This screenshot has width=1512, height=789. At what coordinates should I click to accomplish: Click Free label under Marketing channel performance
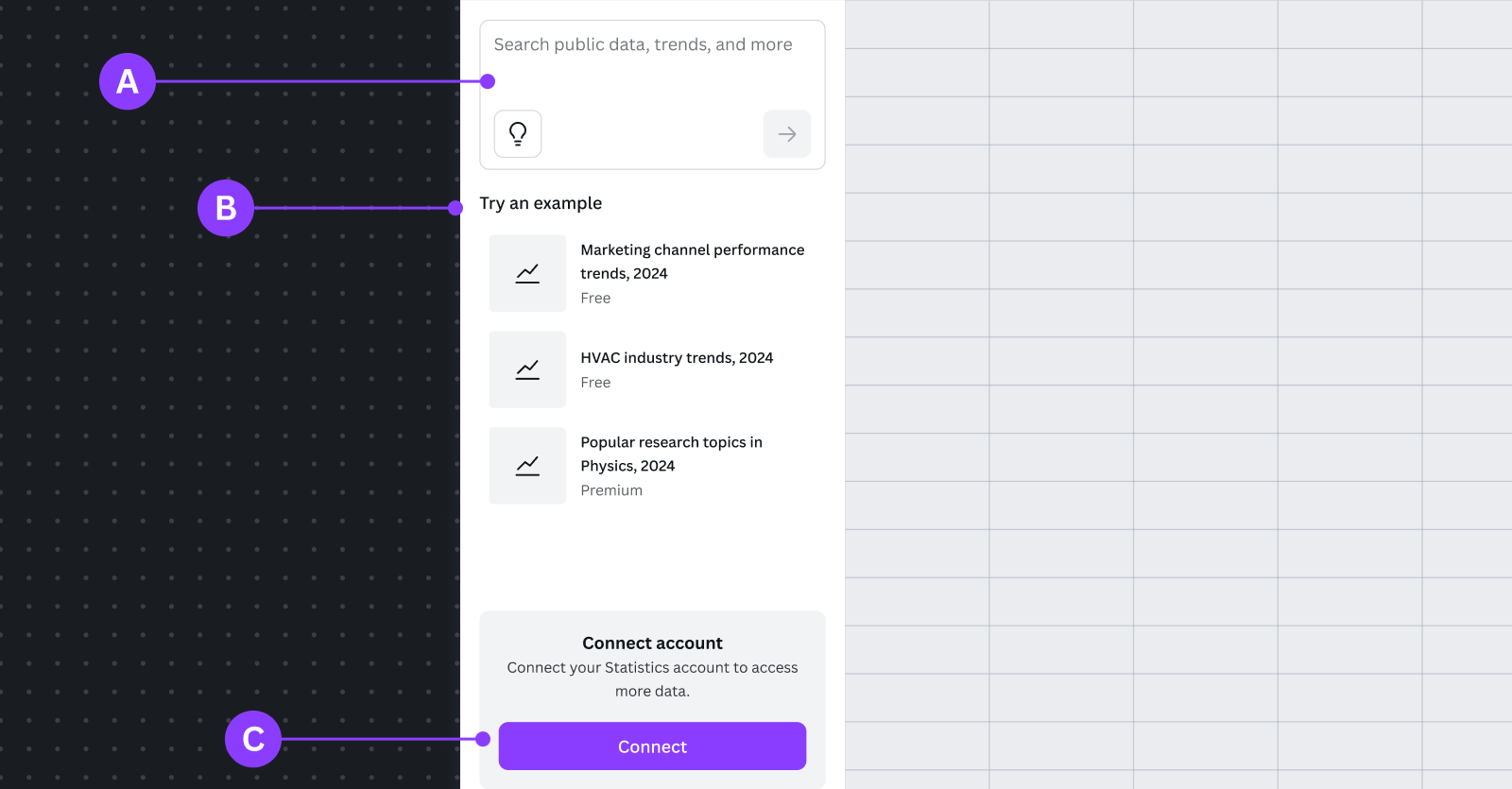(595, 299)
